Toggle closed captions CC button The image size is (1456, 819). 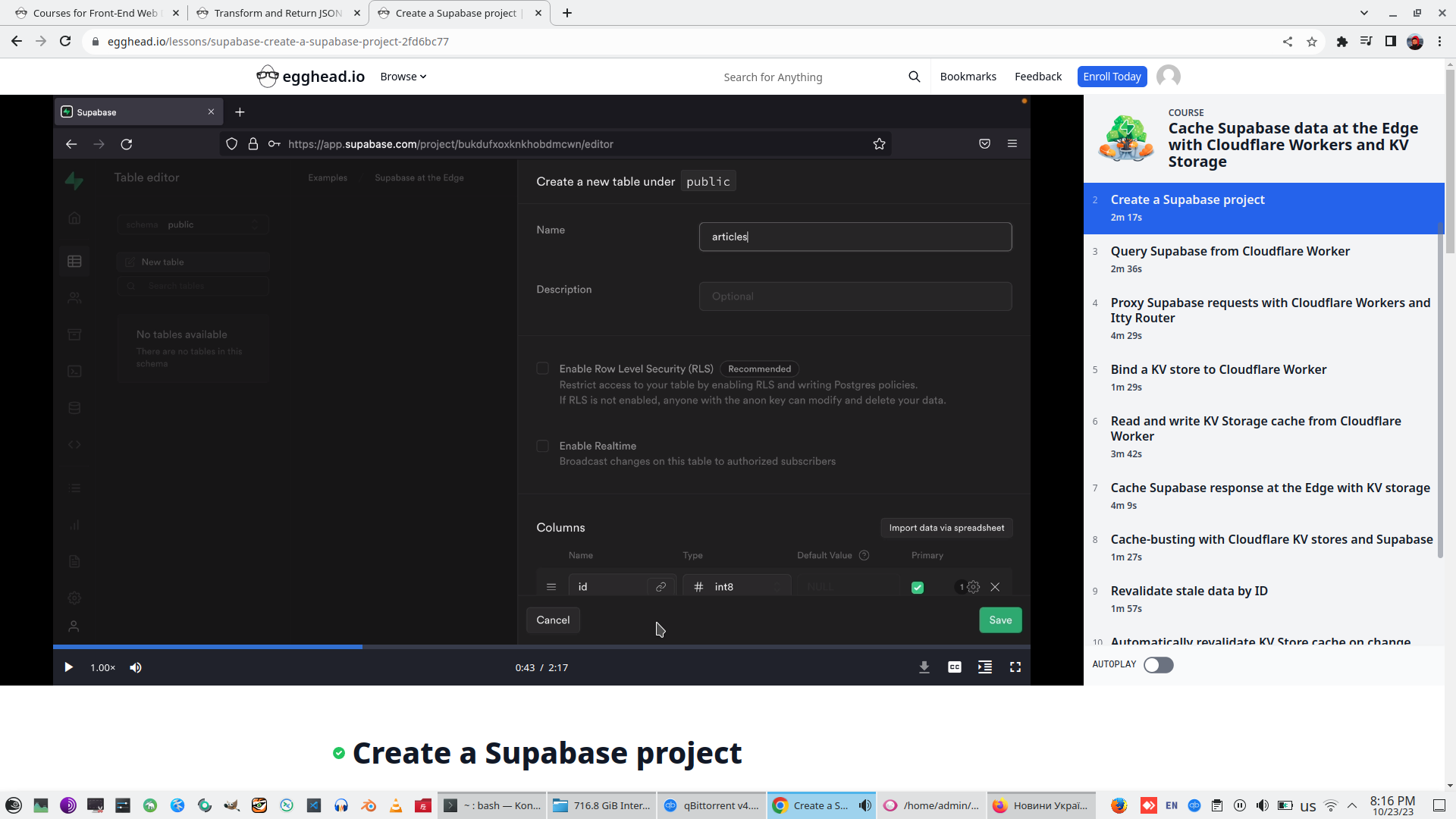(954, 667)
